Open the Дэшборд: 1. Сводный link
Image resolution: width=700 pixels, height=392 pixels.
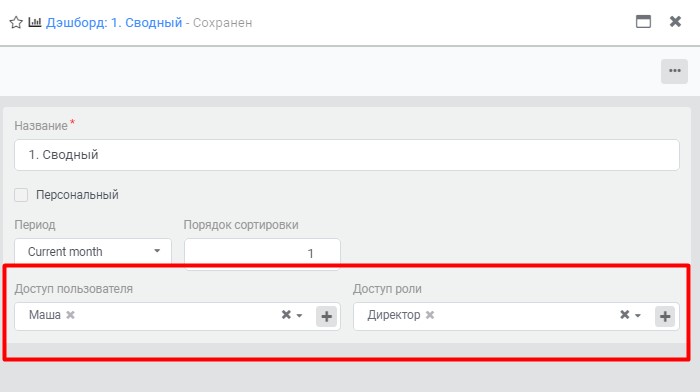click(114, 22)
